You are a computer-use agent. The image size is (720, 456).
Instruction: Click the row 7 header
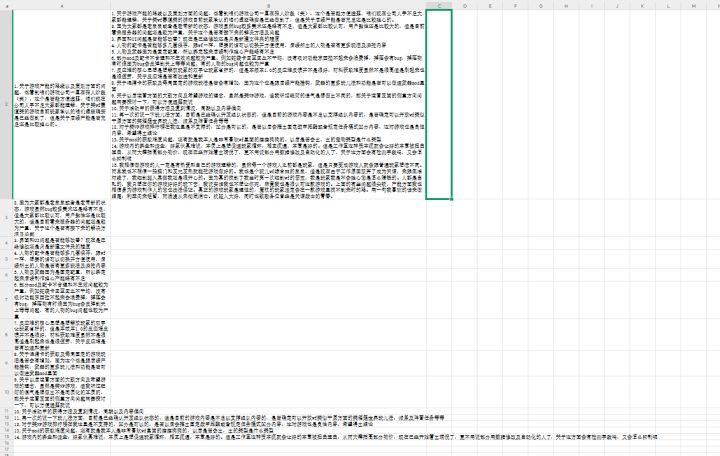click(x=6, y=300)
